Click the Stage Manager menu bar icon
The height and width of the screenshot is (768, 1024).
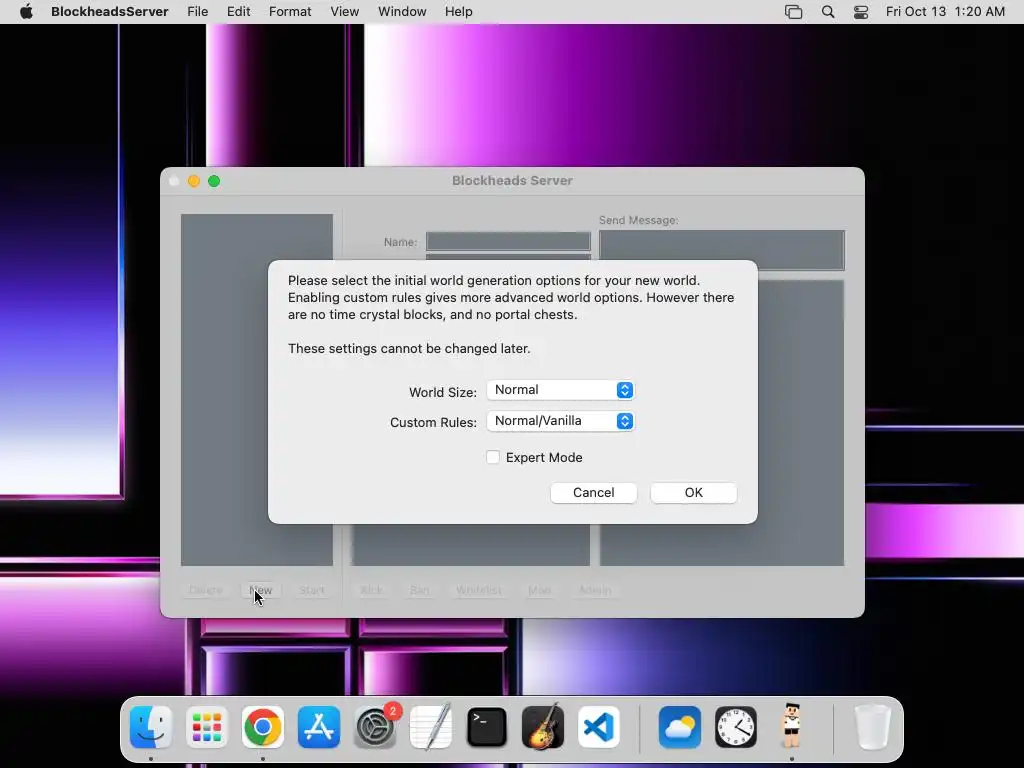coord(793,12)
